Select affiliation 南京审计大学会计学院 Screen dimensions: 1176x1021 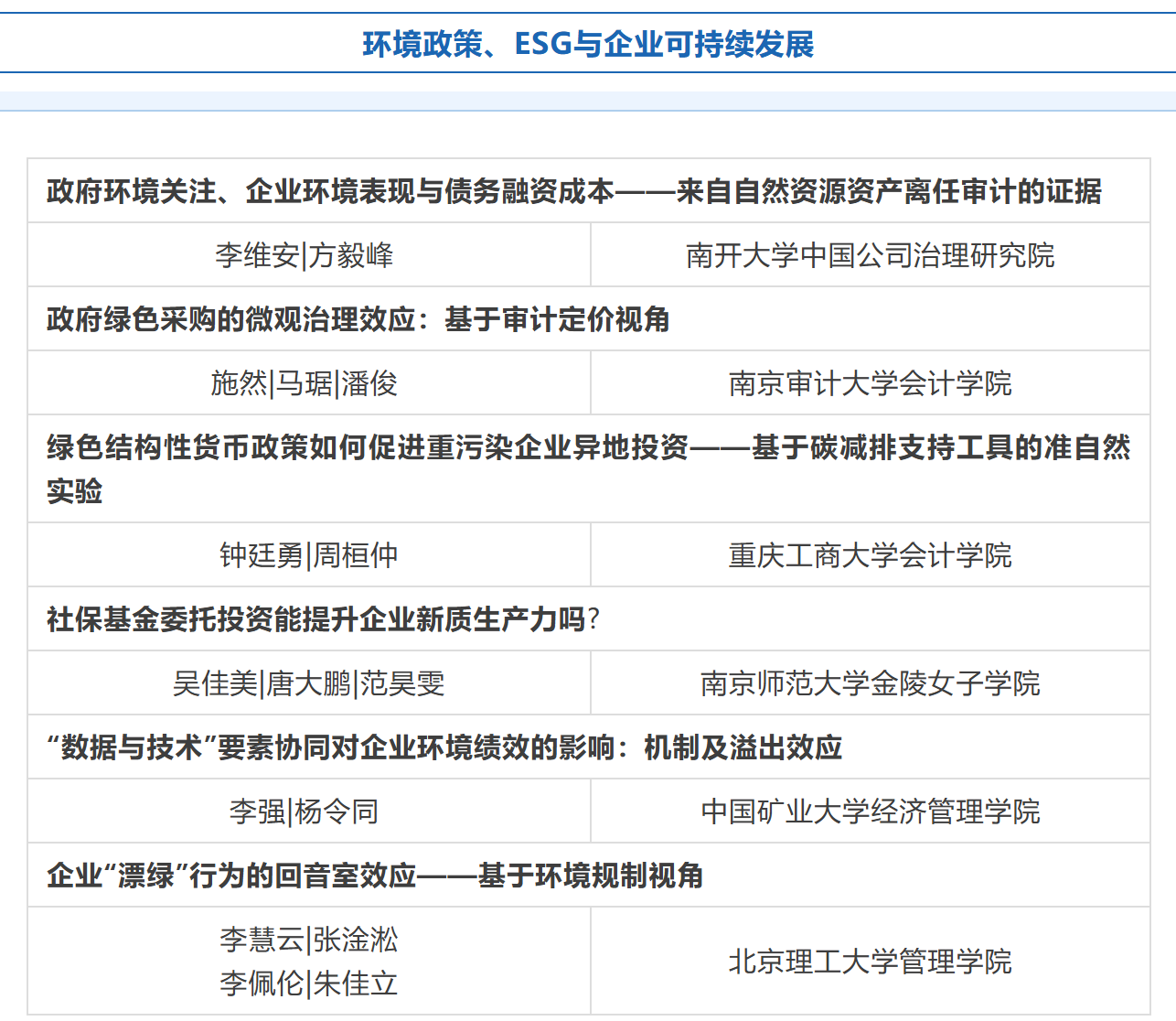click(x=870, y=383)
